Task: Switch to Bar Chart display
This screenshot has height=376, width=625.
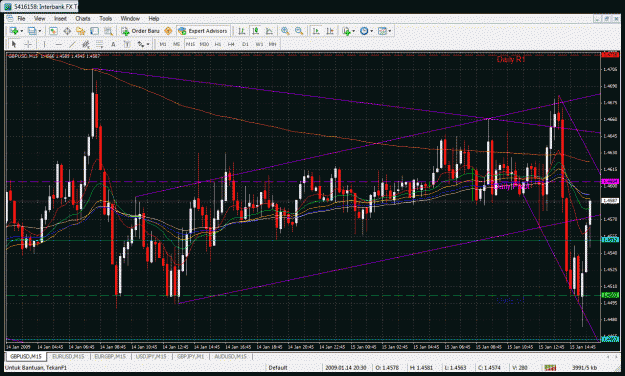Action: (x=242, y=31)
